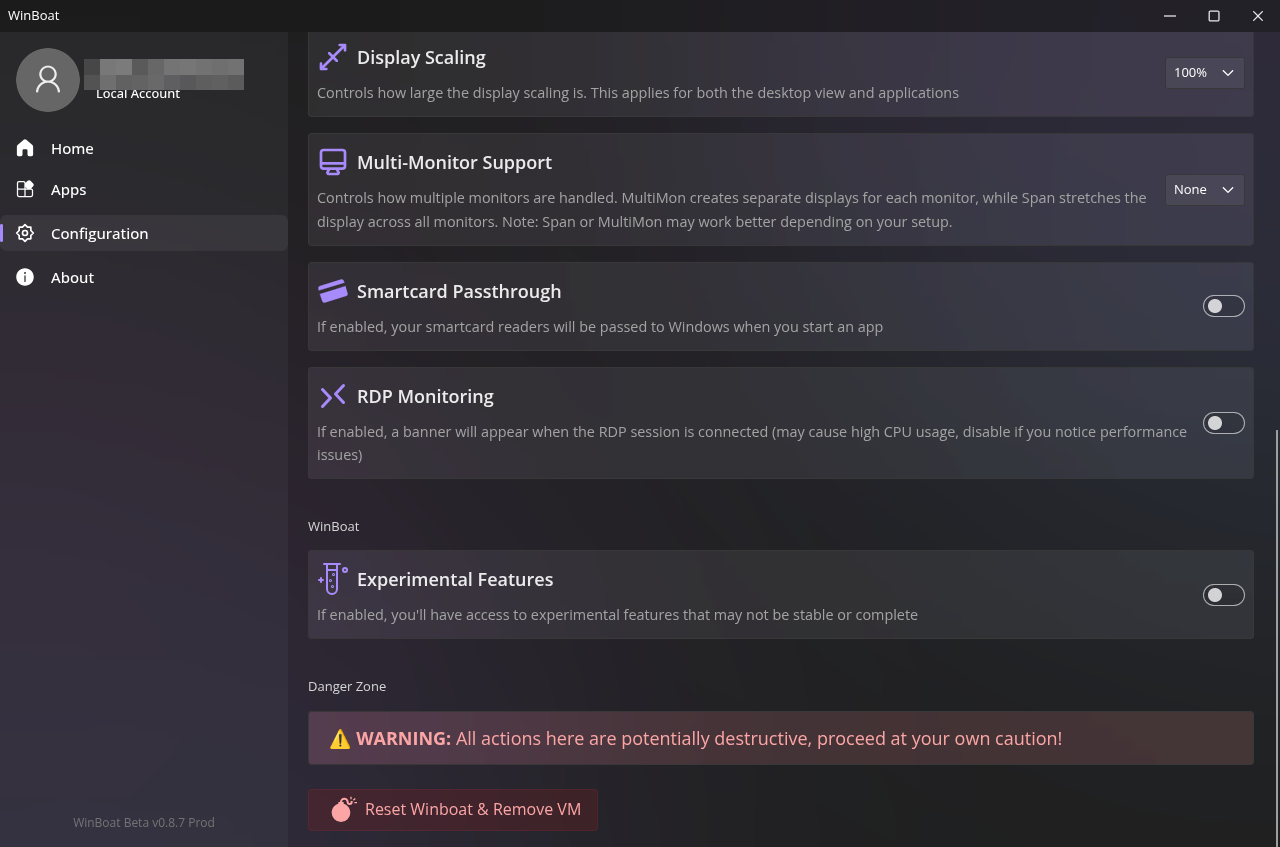Click the Multi-Monitor Support monitor icon
The image size is (1280, 847).
[x=332, y=162]
